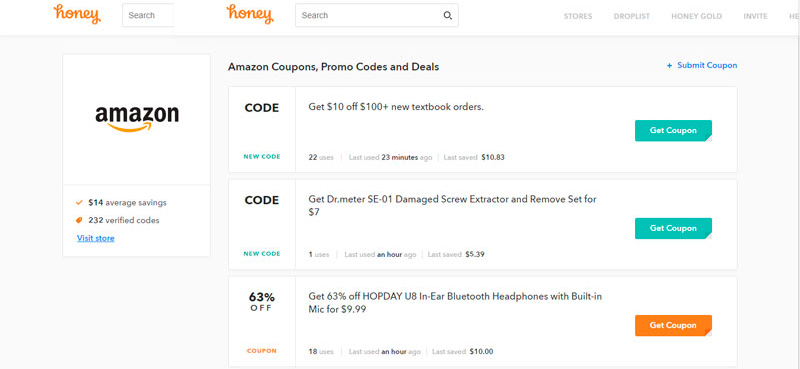Viewport: 800px width, 369px height.
Task: Get Coupon for HOPDAY Bluetooth Headphones
Action: coord(673,326)
